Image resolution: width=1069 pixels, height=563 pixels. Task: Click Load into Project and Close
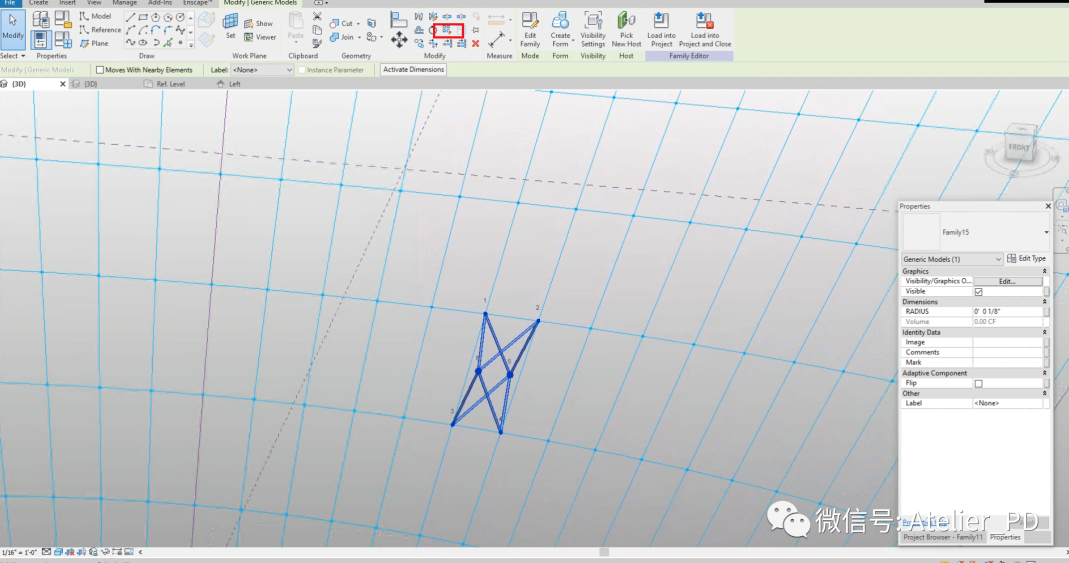point(705,30)
